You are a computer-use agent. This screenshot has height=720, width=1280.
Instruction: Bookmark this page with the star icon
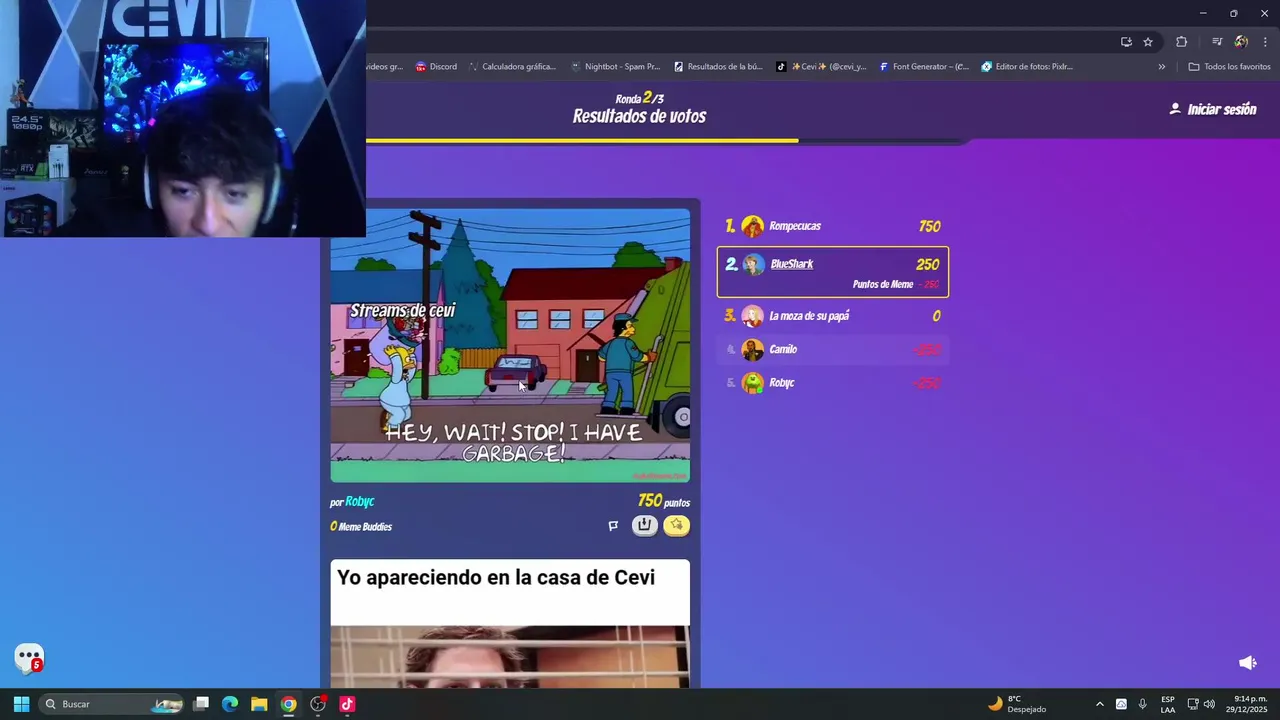tap(1148, 42)
